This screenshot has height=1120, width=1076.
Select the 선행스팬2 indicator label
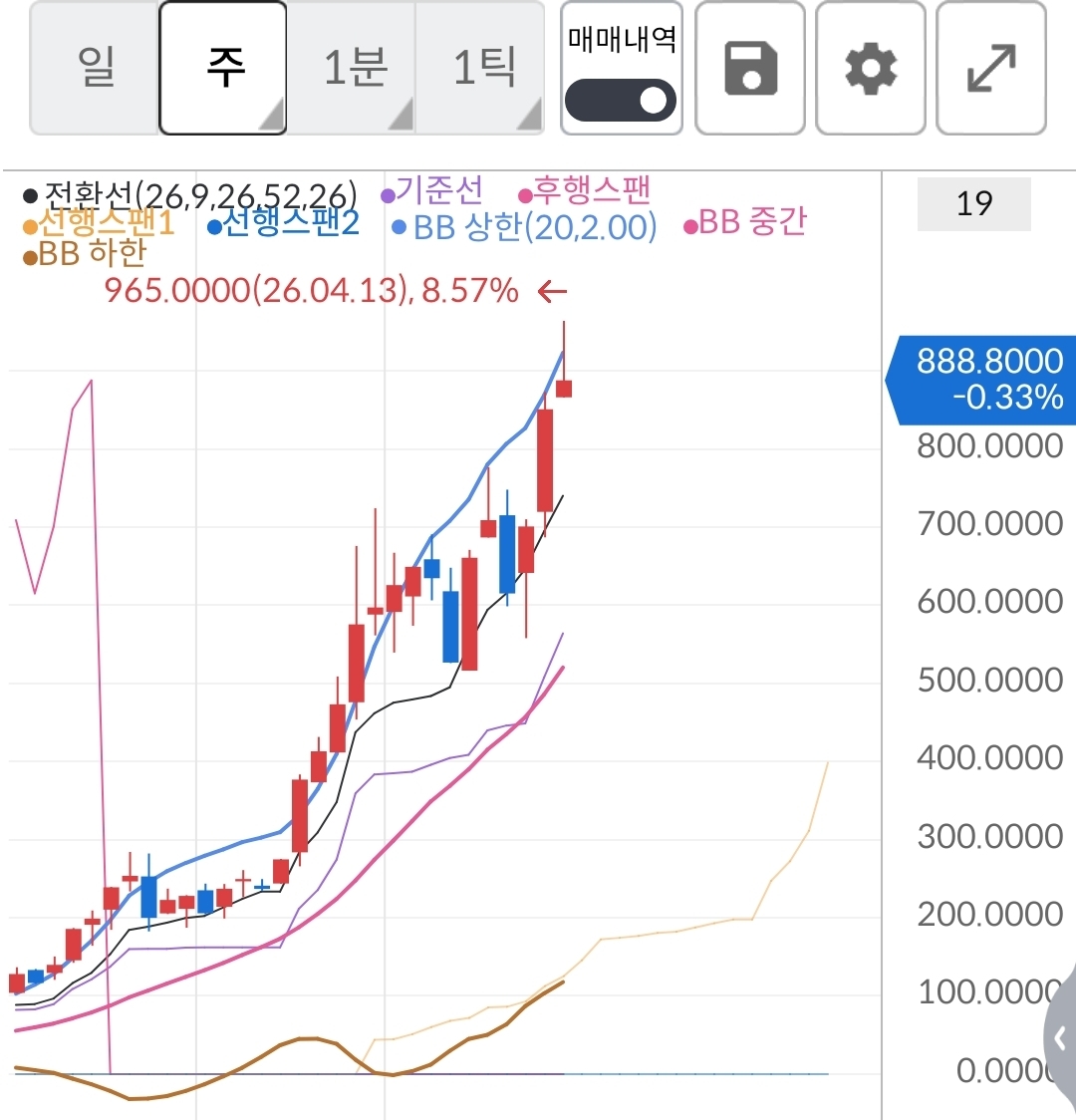point(290,223)
